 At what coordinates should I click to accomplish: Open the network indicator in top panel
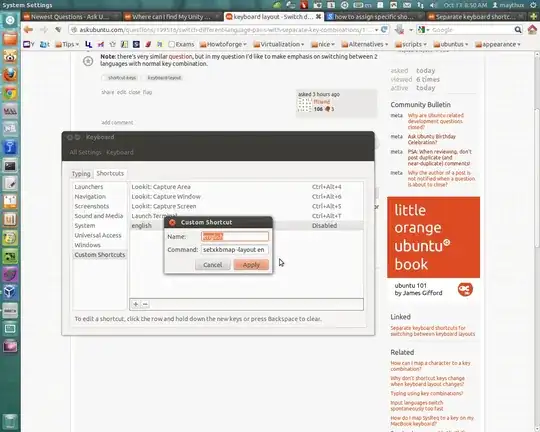pyautogui.click(x=420, y=5)
